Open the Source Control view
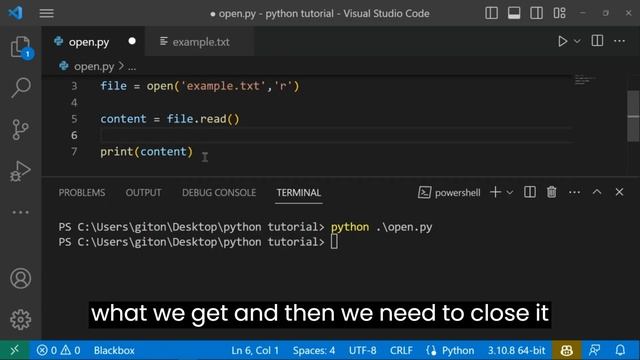640x360 pixels. 20,129
